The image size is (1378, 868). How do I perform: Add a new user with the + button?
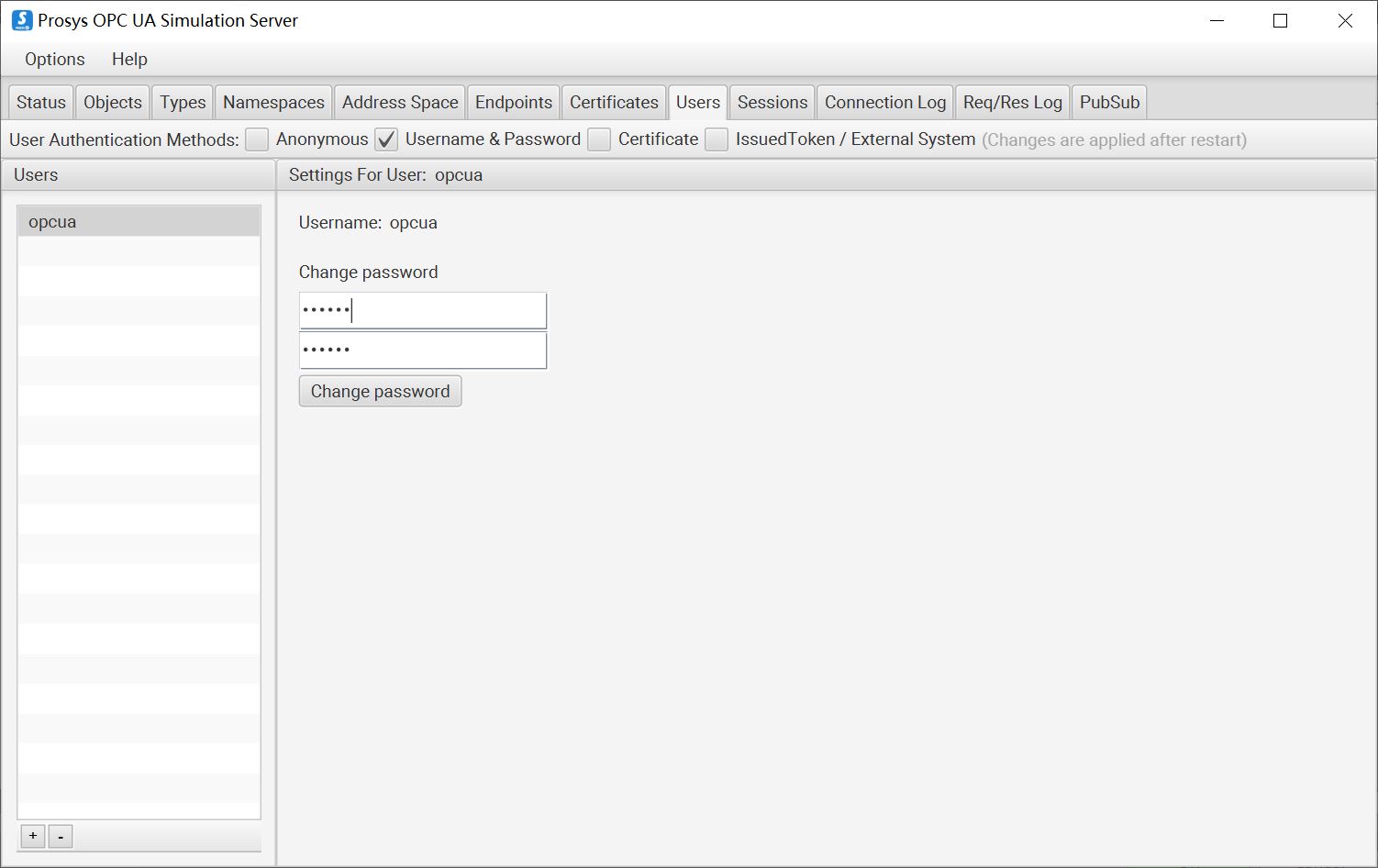pyautogui.click(x=32, y=836)
